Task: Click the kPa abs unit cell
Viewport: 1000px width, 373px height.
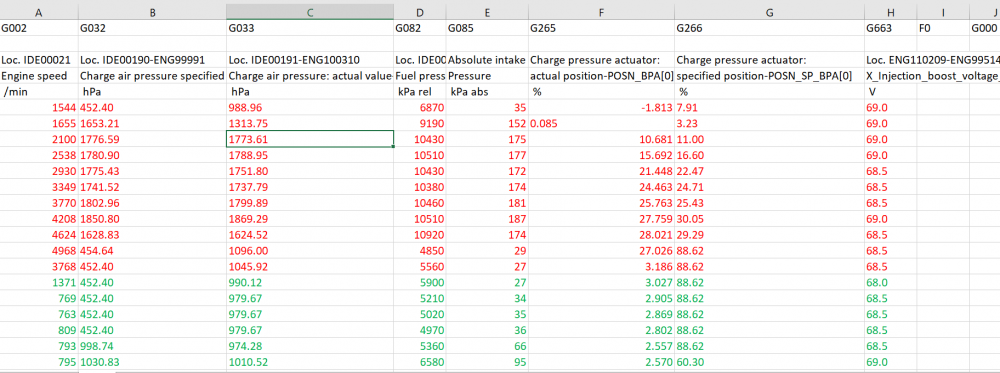Action: click(x=487, y=92)
